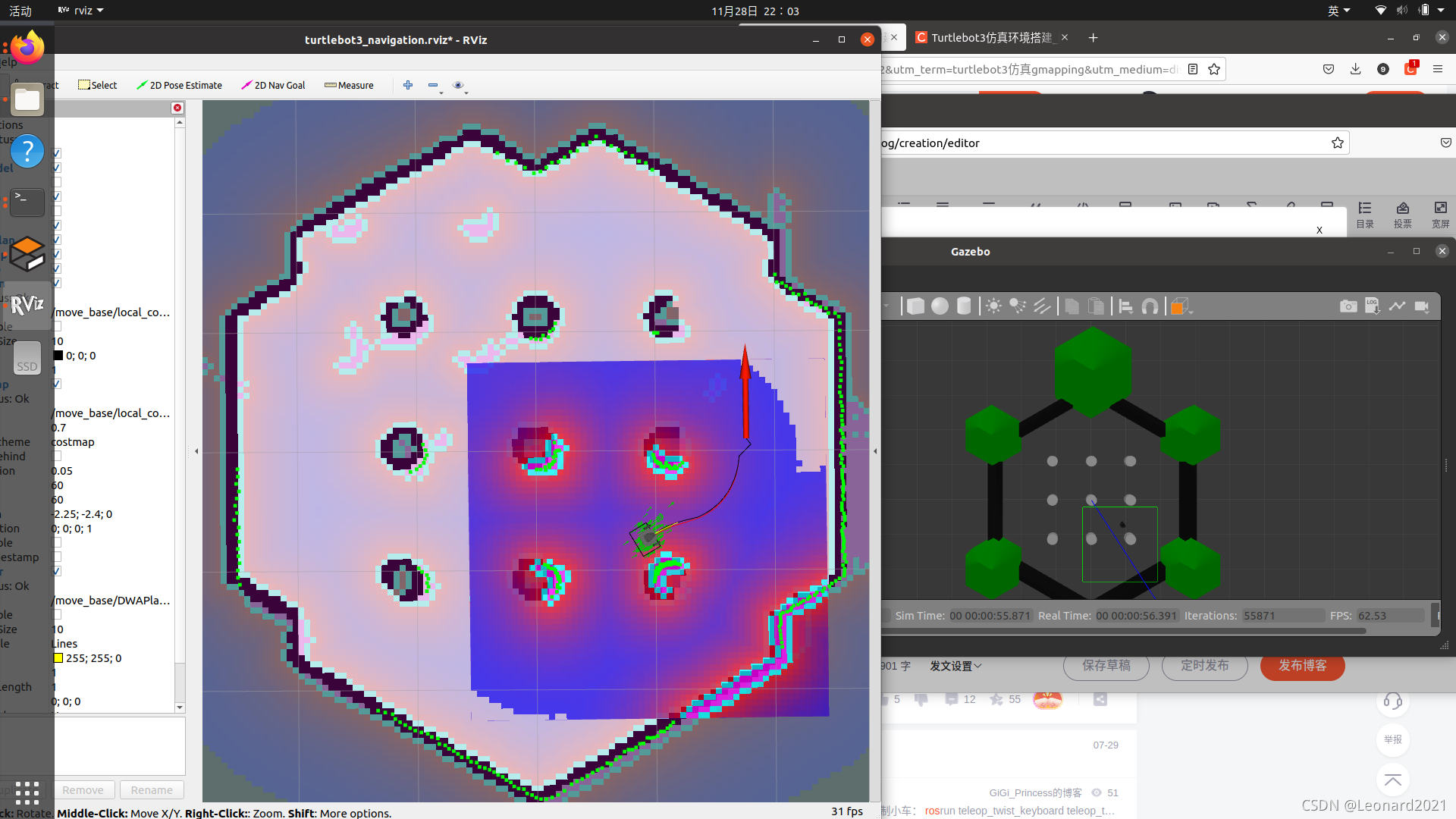Click the yellow 255; 255; 0 color swatch
Viewport: 1456px width, 819px height.
58,658
